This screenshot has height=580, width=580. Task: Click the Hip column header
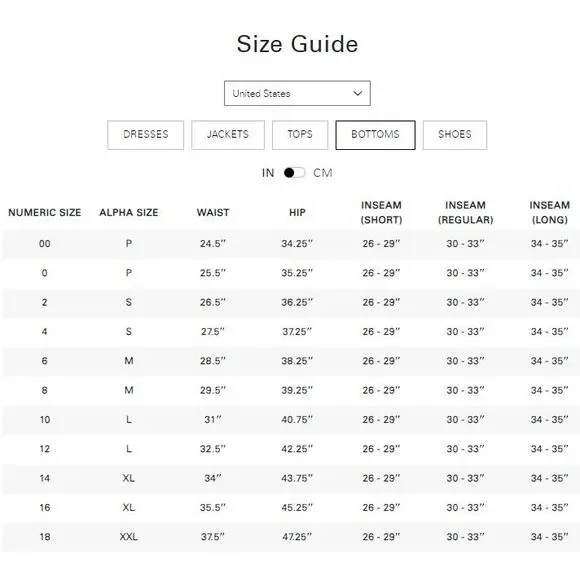click(x=297, y=212)
